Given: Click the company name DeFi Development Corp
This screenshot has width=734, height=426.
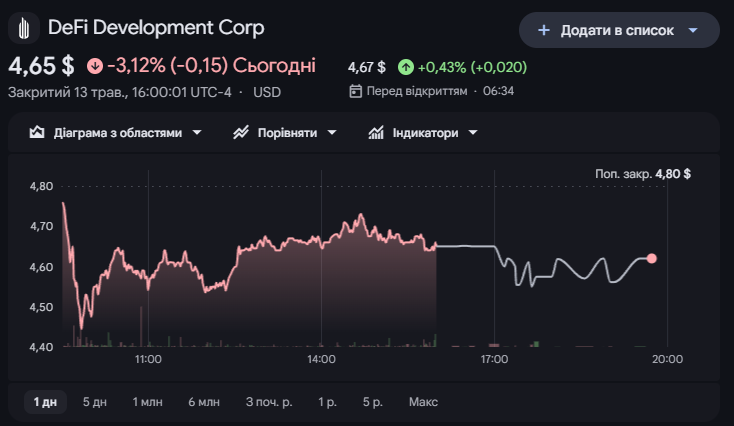Looking at the screenshot, I should click(x=156, y=28).
